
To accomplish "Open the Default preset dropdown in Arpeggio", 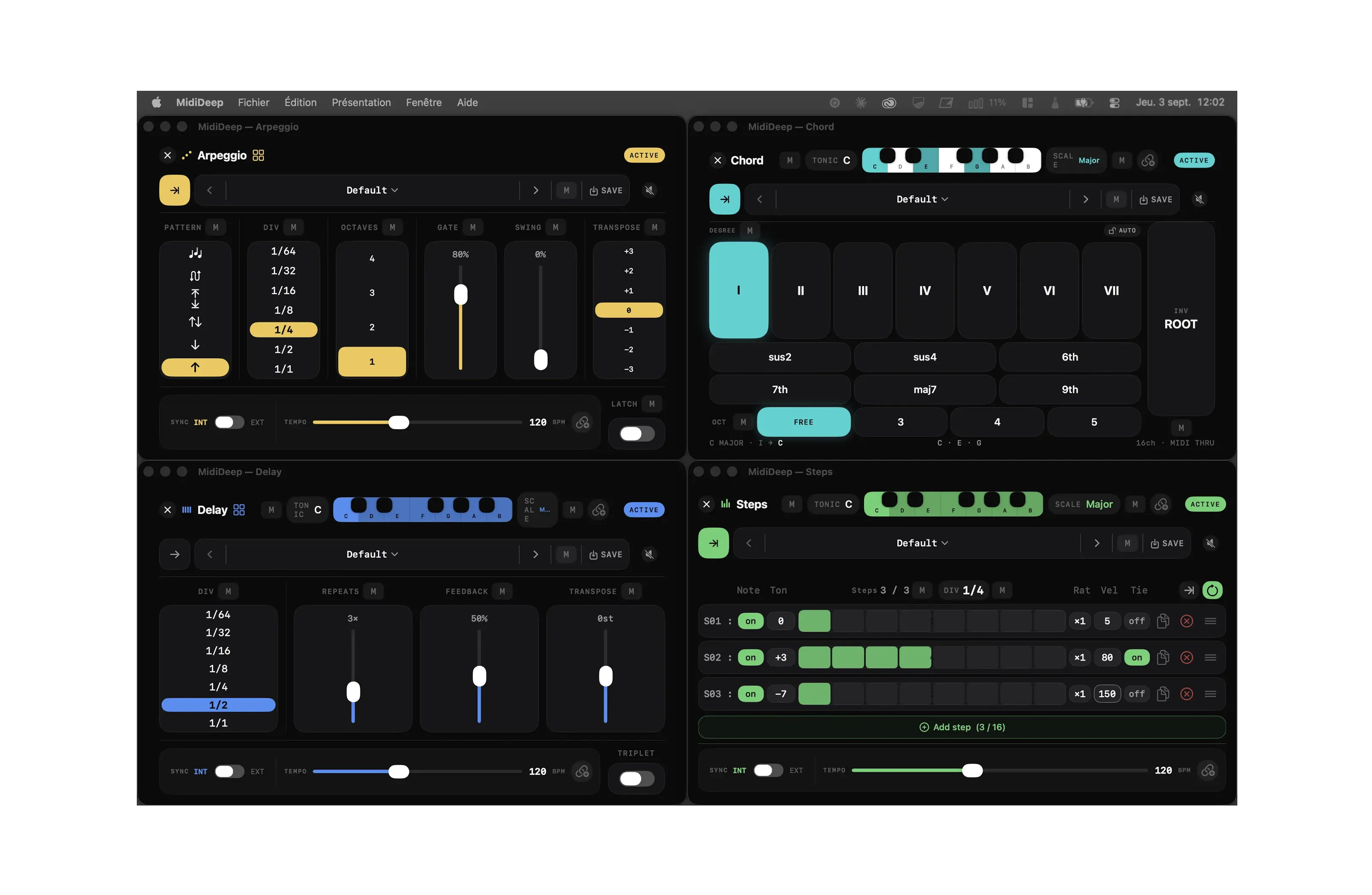I will point(372,191).
